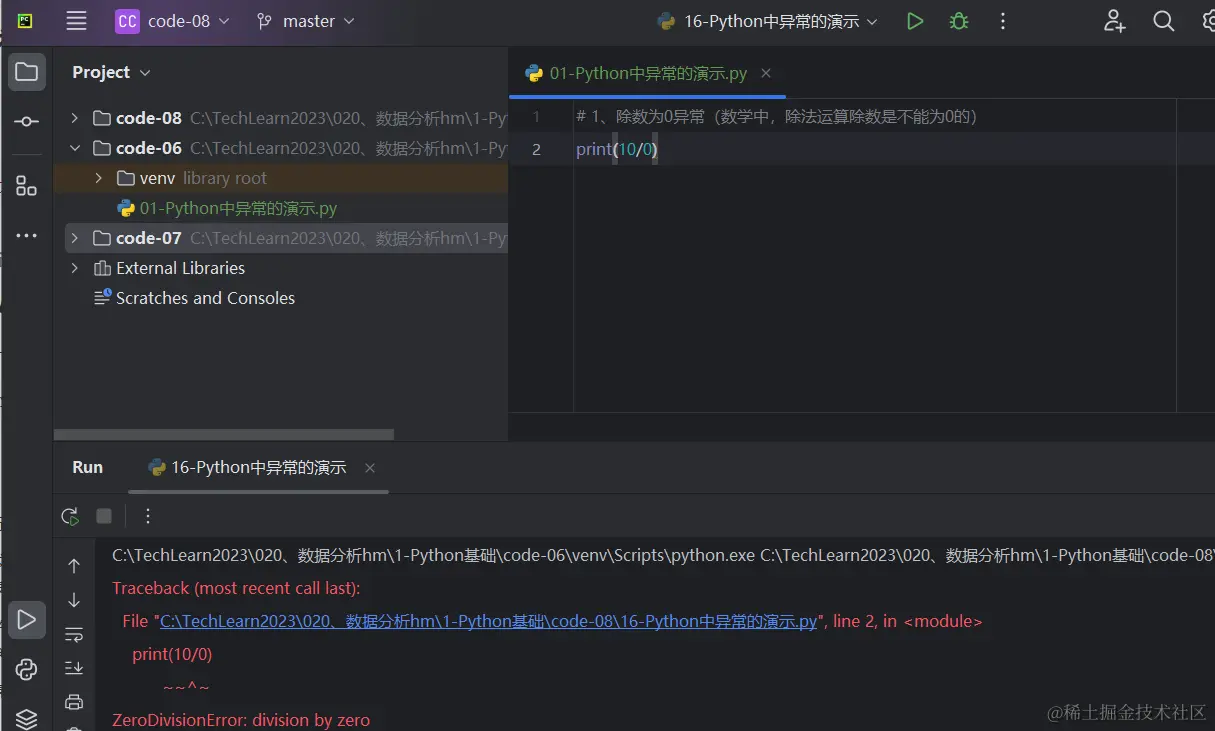Open the master branch dropdown
The width and height of the screenshot is (1215, 731).
coord(305,20)
